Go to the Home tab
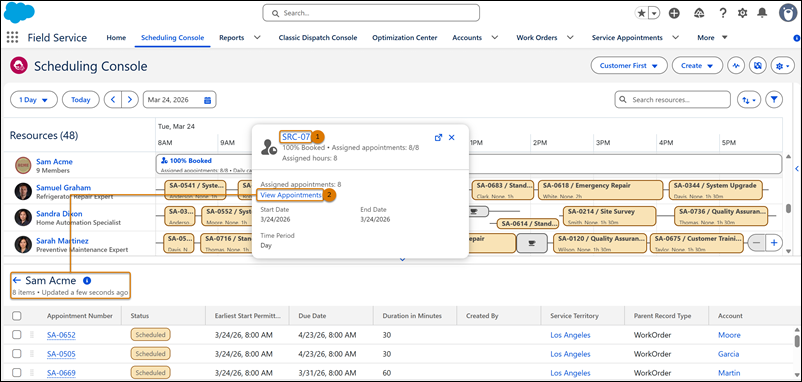This screenshot has width=802, height=382. tap(116, 37)
